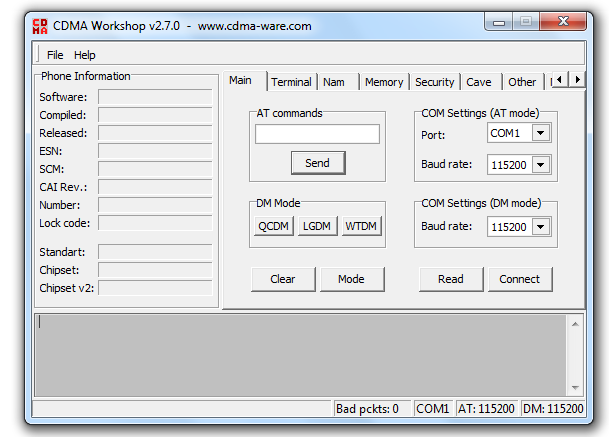Expand the Port COM1 dropdown
The width and height of the screenshot is (609, 437).
point(540,133)
